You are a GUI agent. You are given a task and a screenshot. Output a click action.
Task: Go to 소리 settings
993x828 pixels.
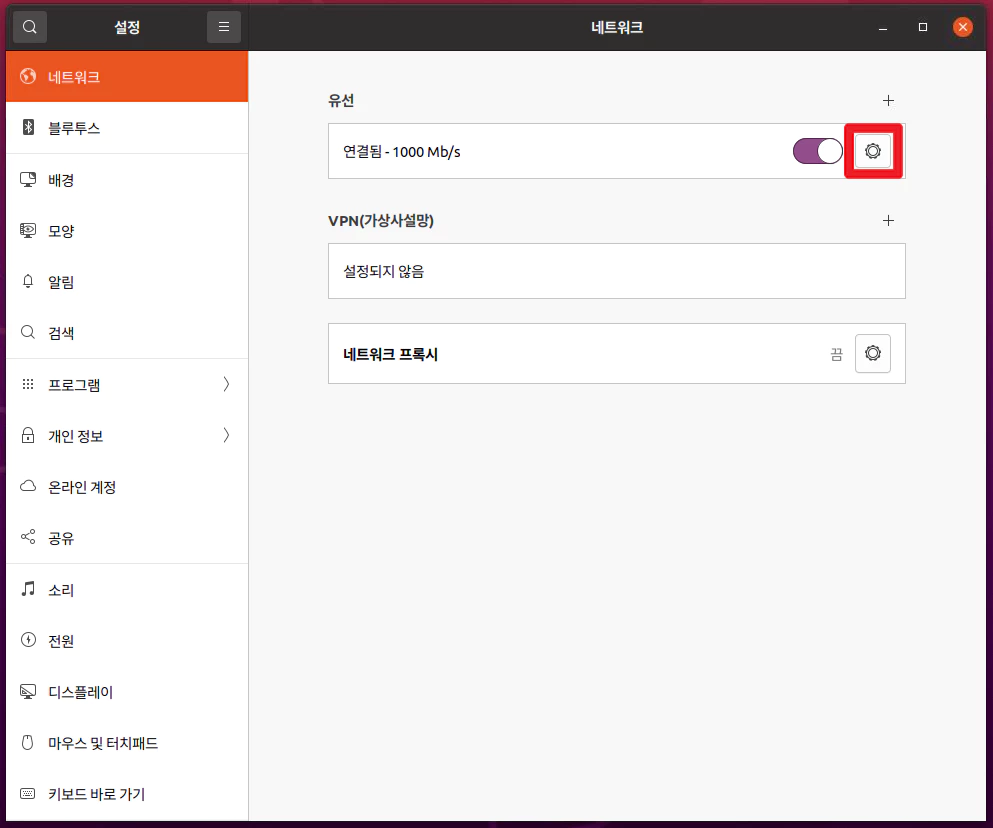pos(127,590)
